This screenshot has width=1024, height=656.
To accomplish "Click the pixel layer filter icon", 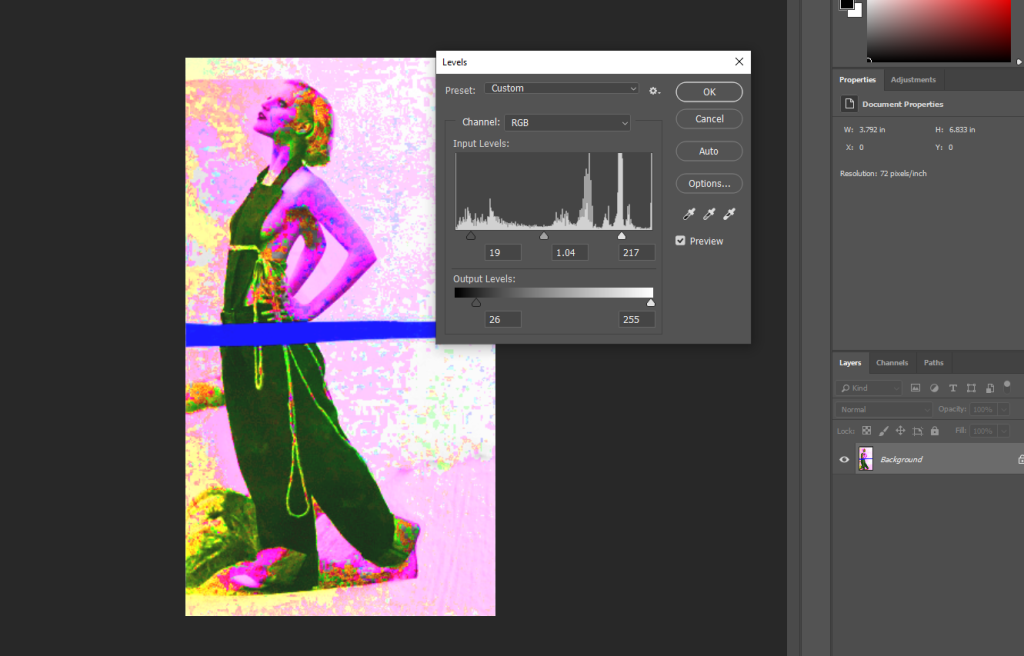I will pyautogui.click(x=915, y=388).
